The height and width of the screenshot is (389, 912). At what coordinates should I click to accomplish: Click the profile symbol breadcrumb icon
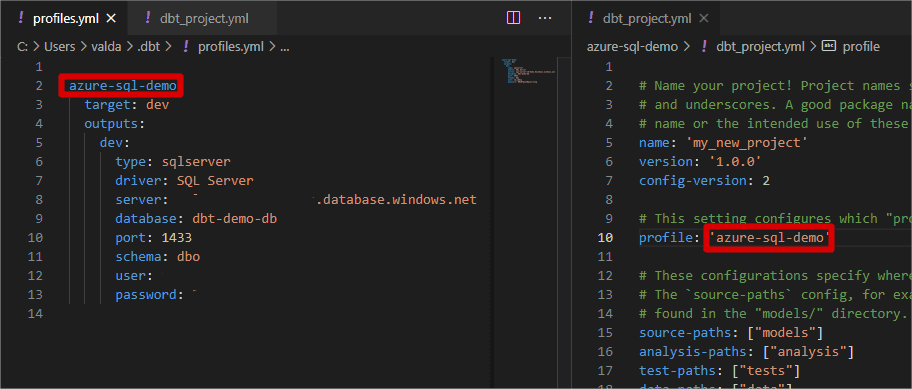829,47
